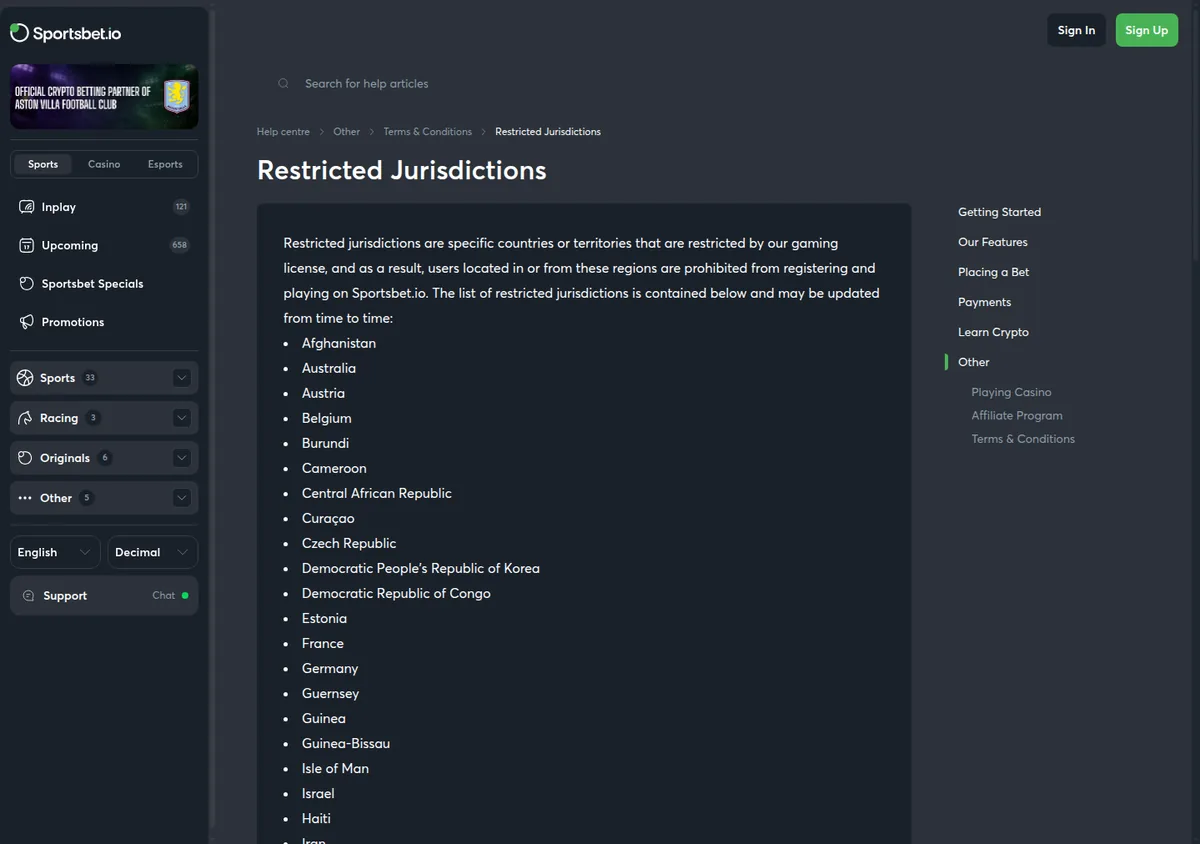Viewport: 1200px width, 844px height.
Task: Go to Help centre breadcrumb
Action: point(283,132)
